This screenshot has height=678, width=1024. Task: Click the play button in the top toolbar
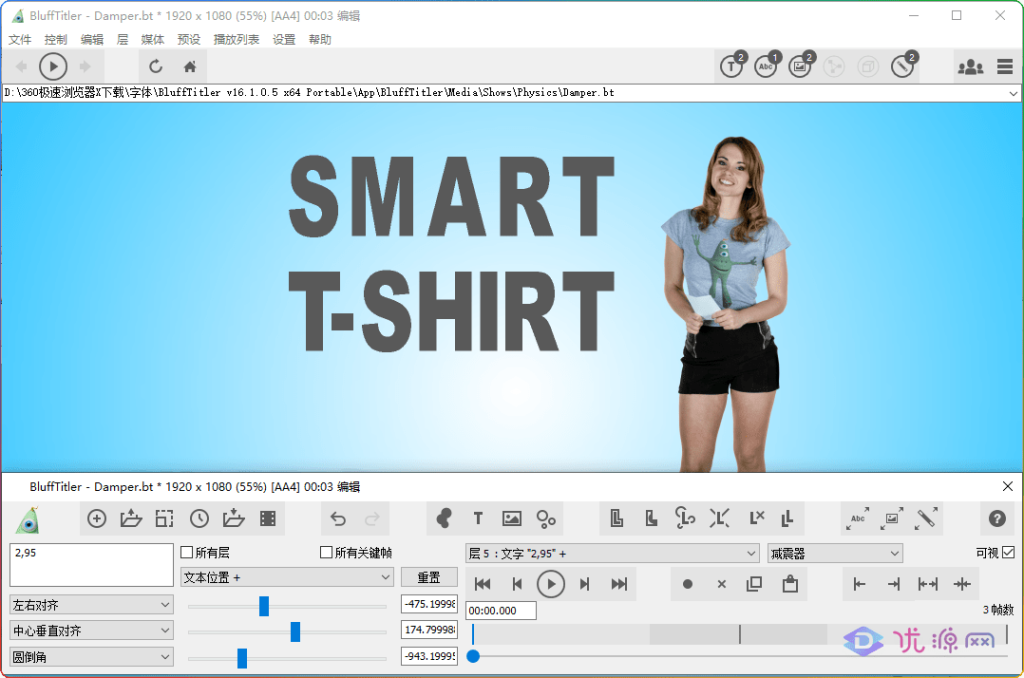pos(53,66)
